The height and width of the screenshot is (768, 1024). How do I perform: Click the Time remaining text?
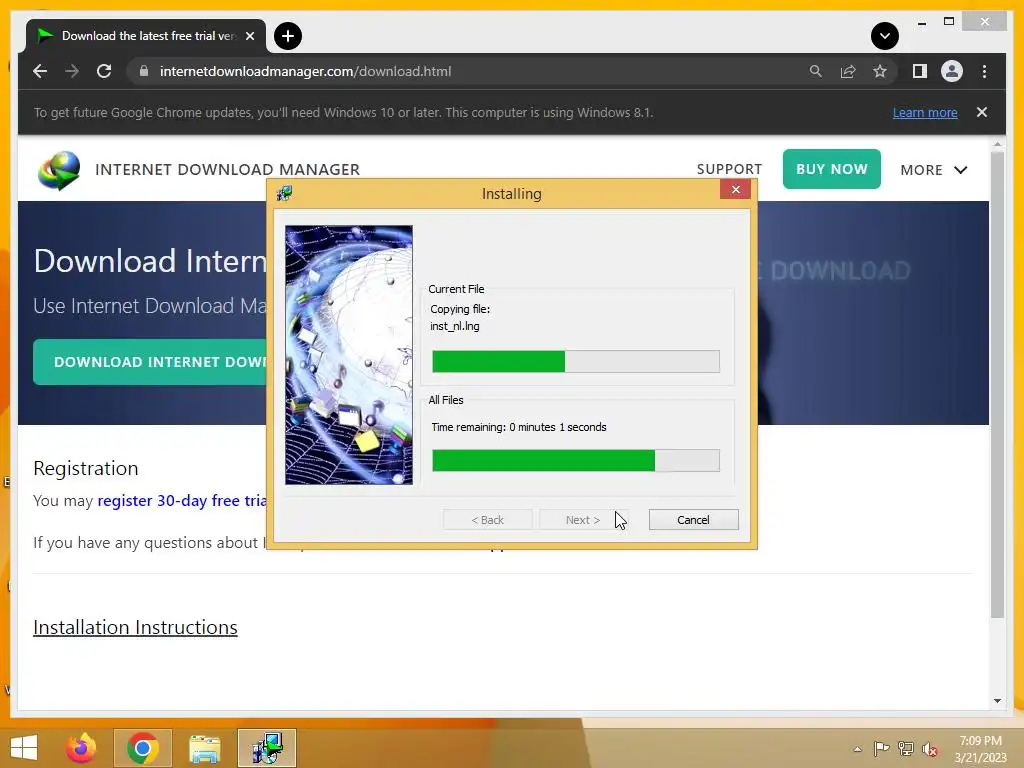click(x=519, y=427)
